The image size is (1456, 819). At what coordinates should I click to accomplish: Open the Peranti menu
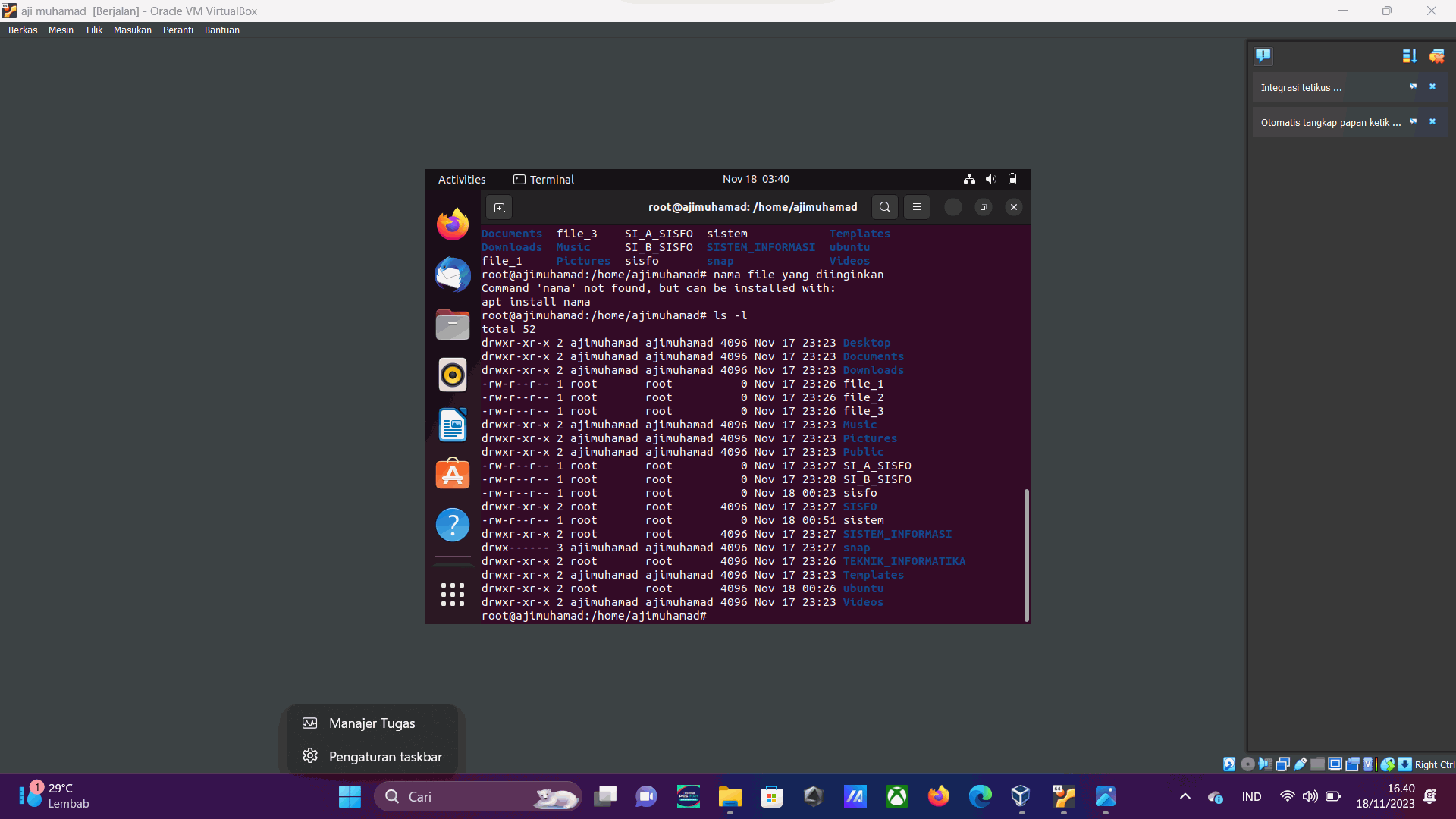(x=178, y=30)
